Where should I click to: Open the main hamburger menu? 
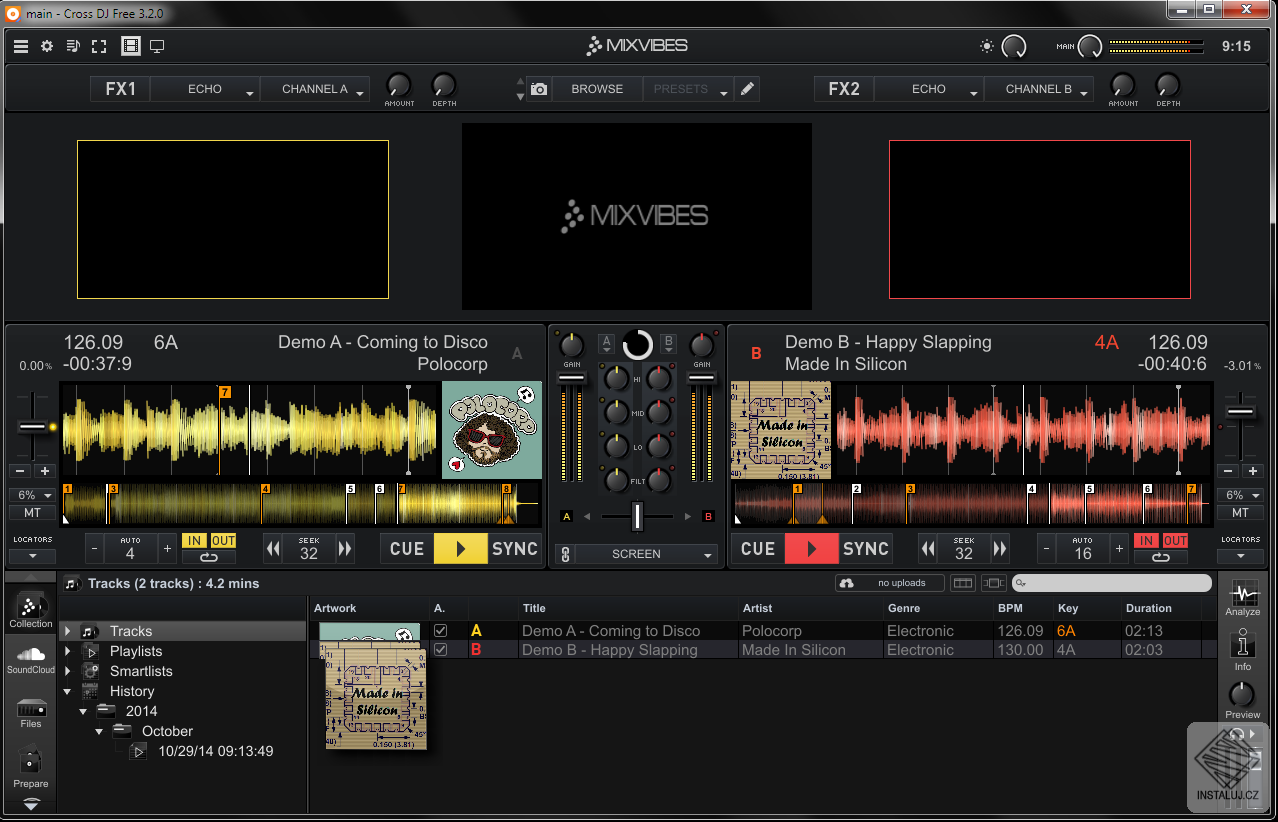pos(21,46)
